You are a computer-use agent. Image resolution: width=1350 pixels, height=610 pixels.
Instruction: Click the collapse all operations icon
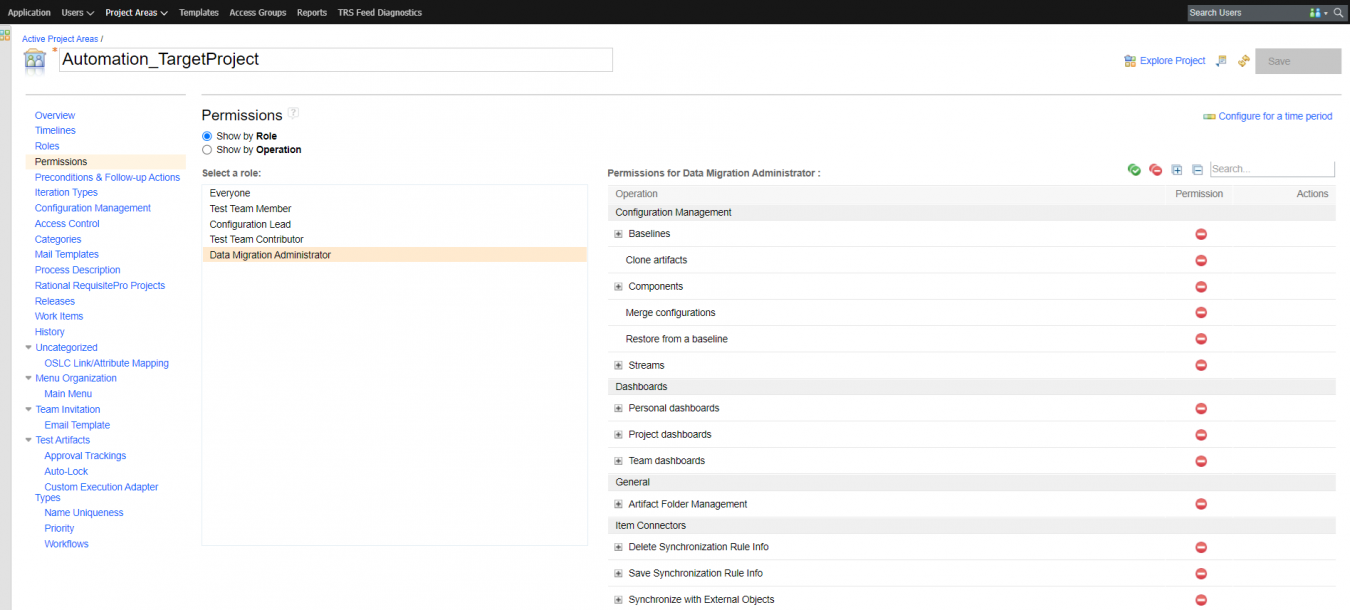(x=1197, y=170)
